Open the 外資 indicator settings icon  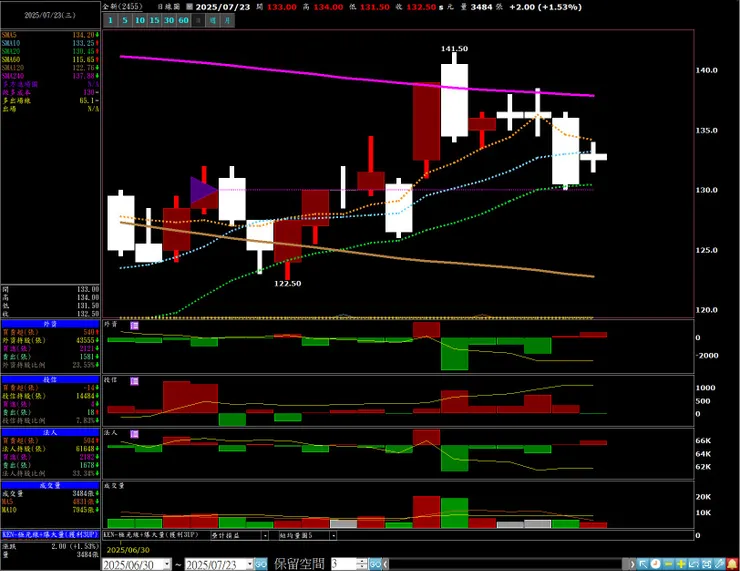click(x=135, y=325)
